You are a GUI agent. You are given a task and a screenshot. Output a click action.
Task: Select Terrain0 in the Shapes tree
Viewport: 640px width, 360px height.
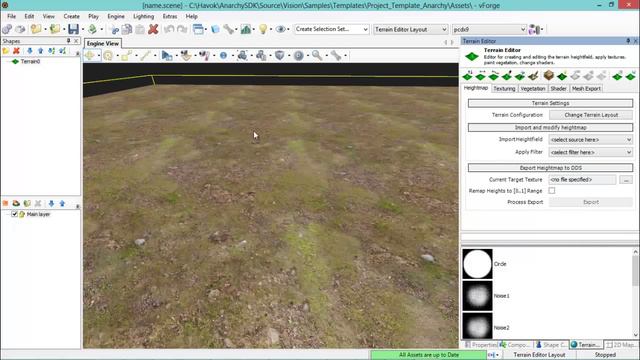(30, 62)
